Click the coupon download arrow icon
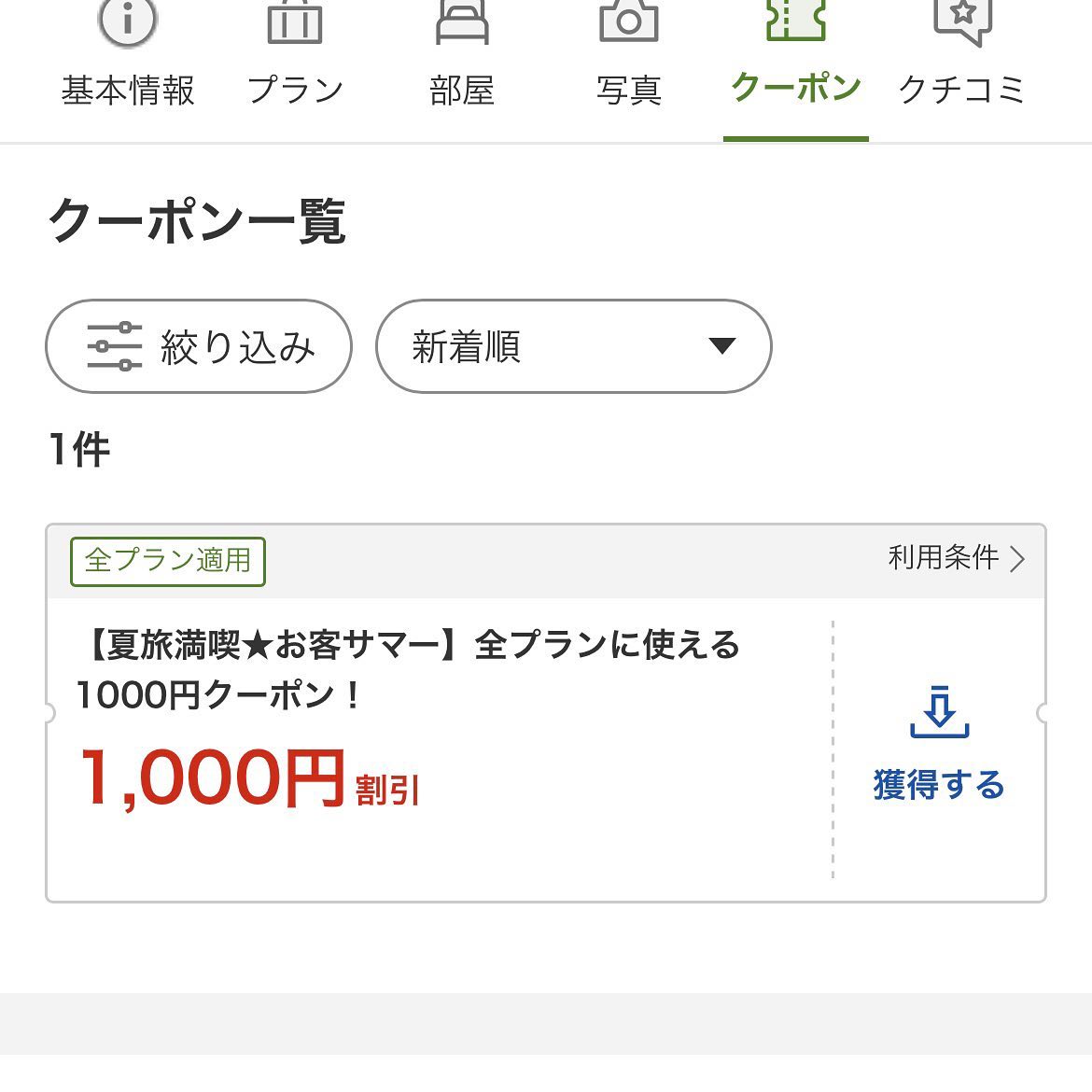 pyautogui.click(x=939, y=713)
